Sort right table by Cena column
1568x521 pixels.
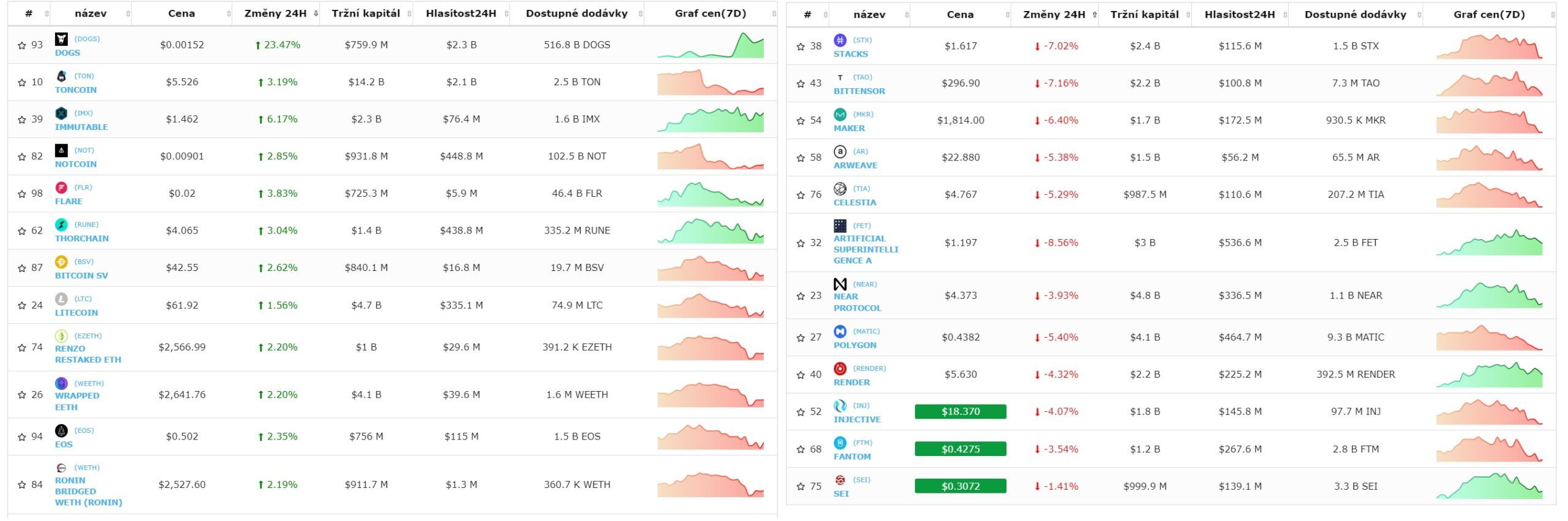pos(960,15)
